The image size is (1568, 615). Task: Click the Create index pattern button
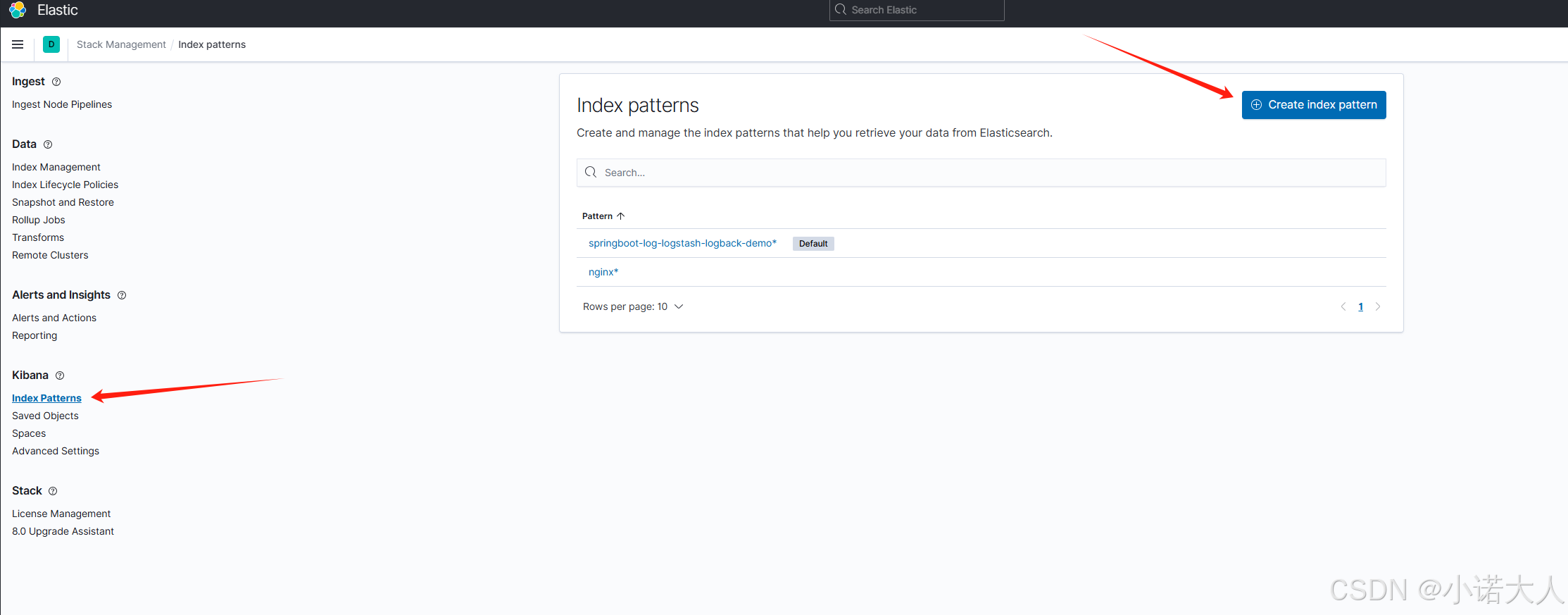[1314, 105]
